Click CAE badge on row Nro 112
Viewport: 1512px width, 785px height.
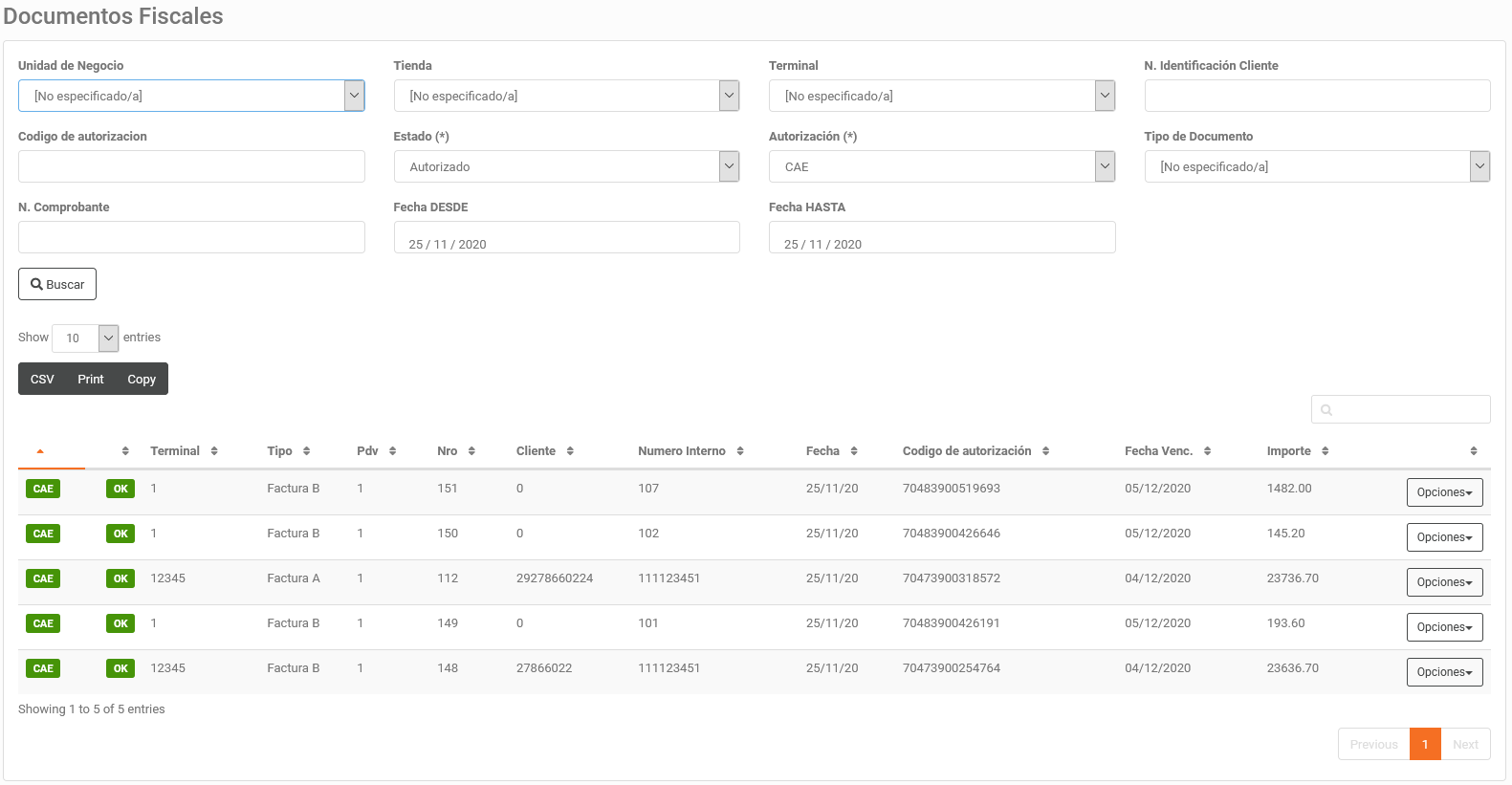pos(43,578)
